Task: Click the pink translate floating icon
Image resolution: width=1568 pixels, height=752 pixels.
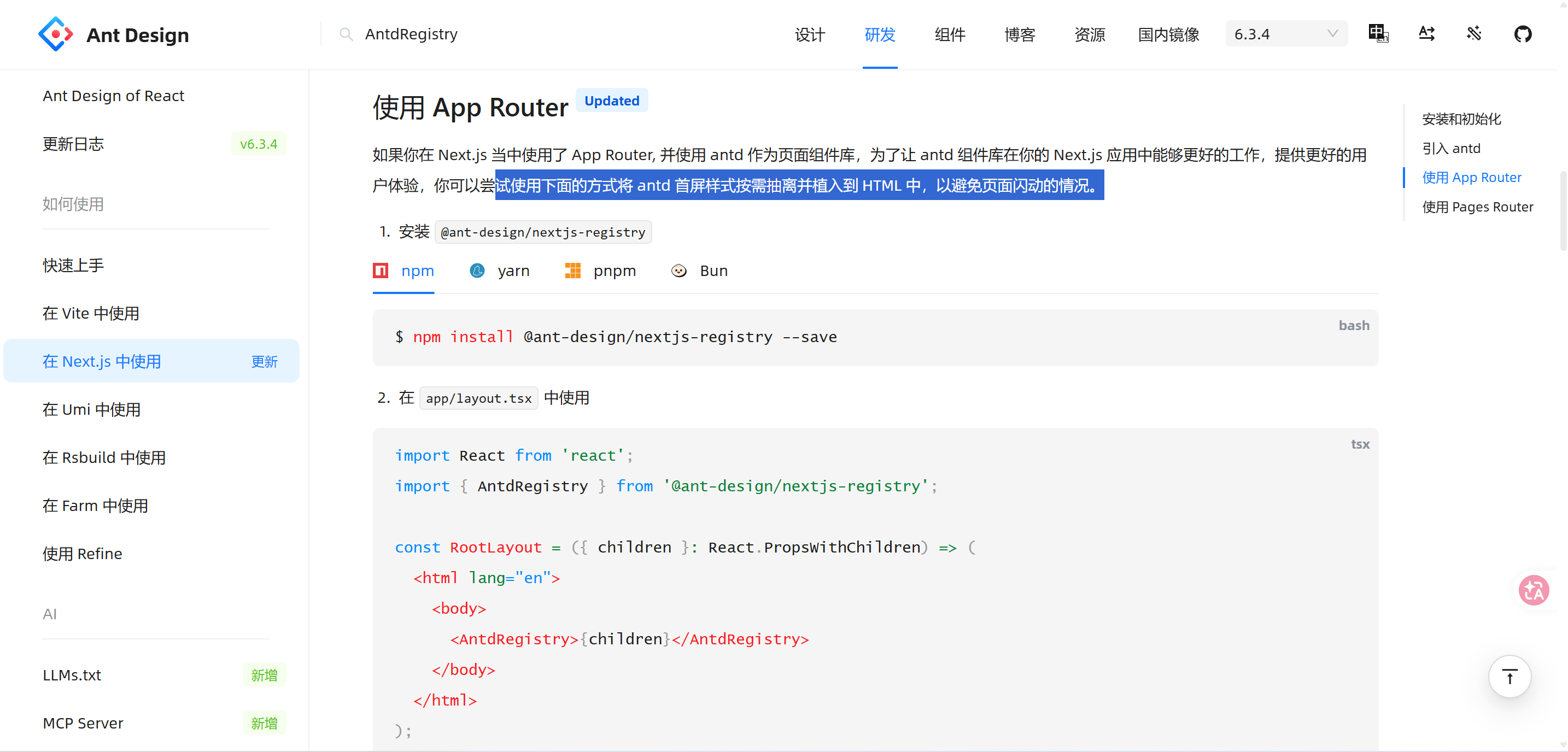Action: pos(1534,590)
